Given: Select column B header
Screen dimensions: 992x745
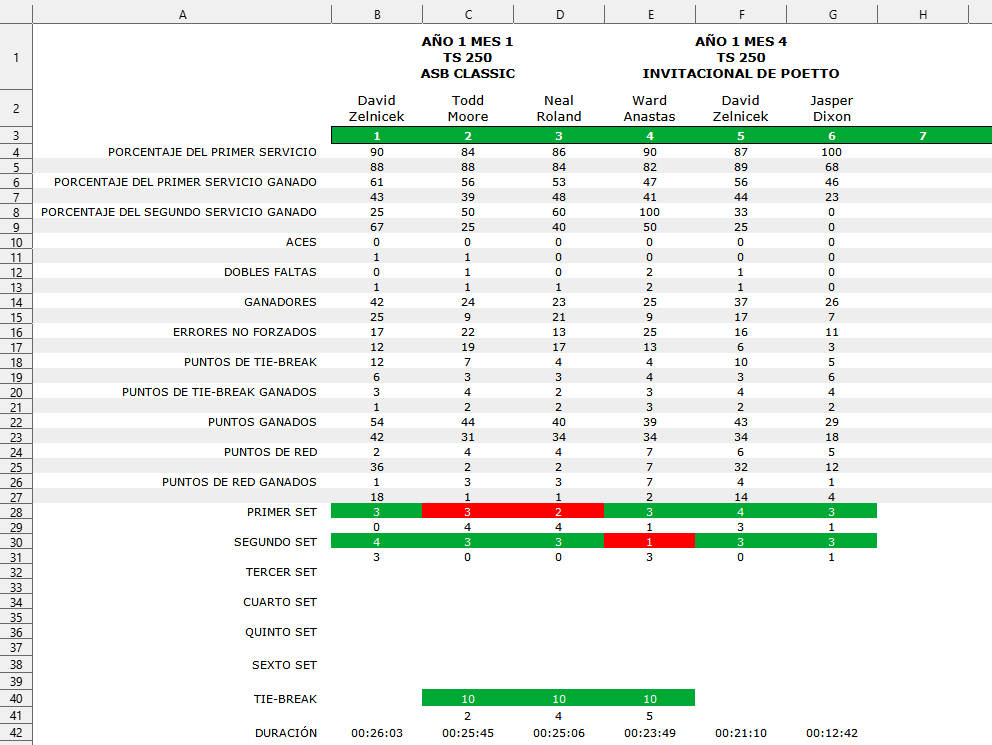Looking at the screenshot, I should point(377,15).
